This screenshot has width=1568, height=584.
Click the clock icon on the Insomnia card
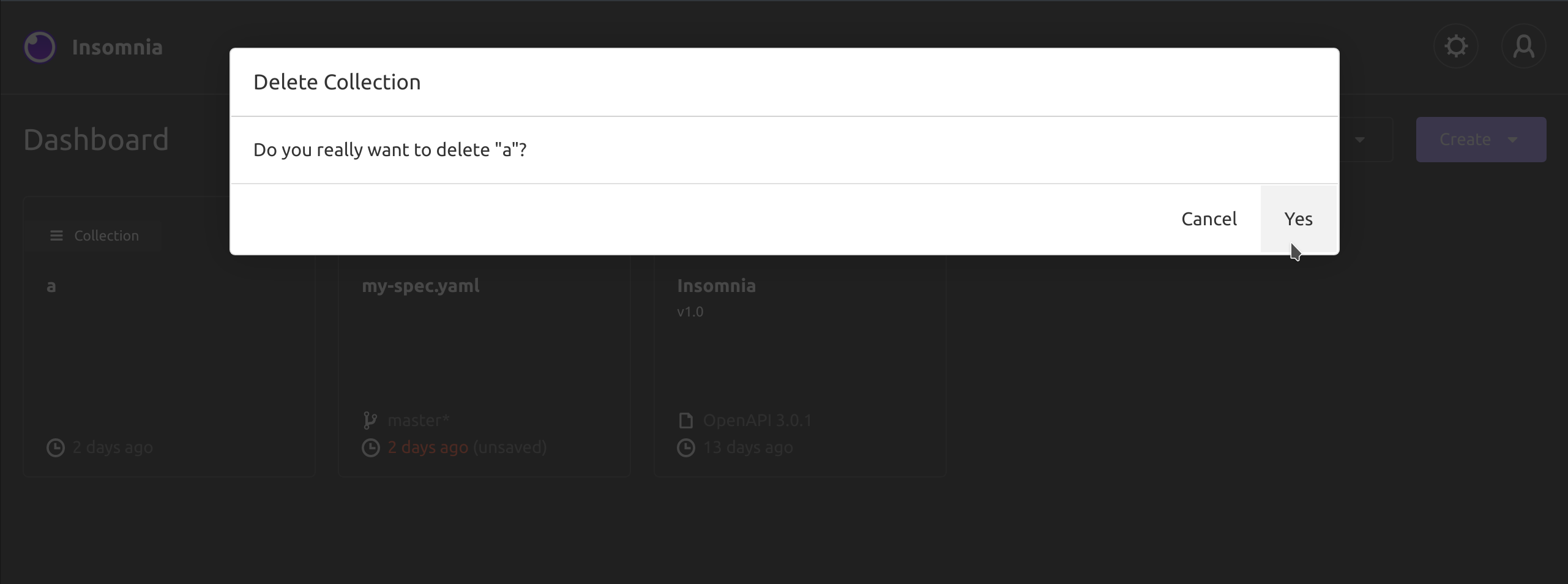click(x=685, y=447)
